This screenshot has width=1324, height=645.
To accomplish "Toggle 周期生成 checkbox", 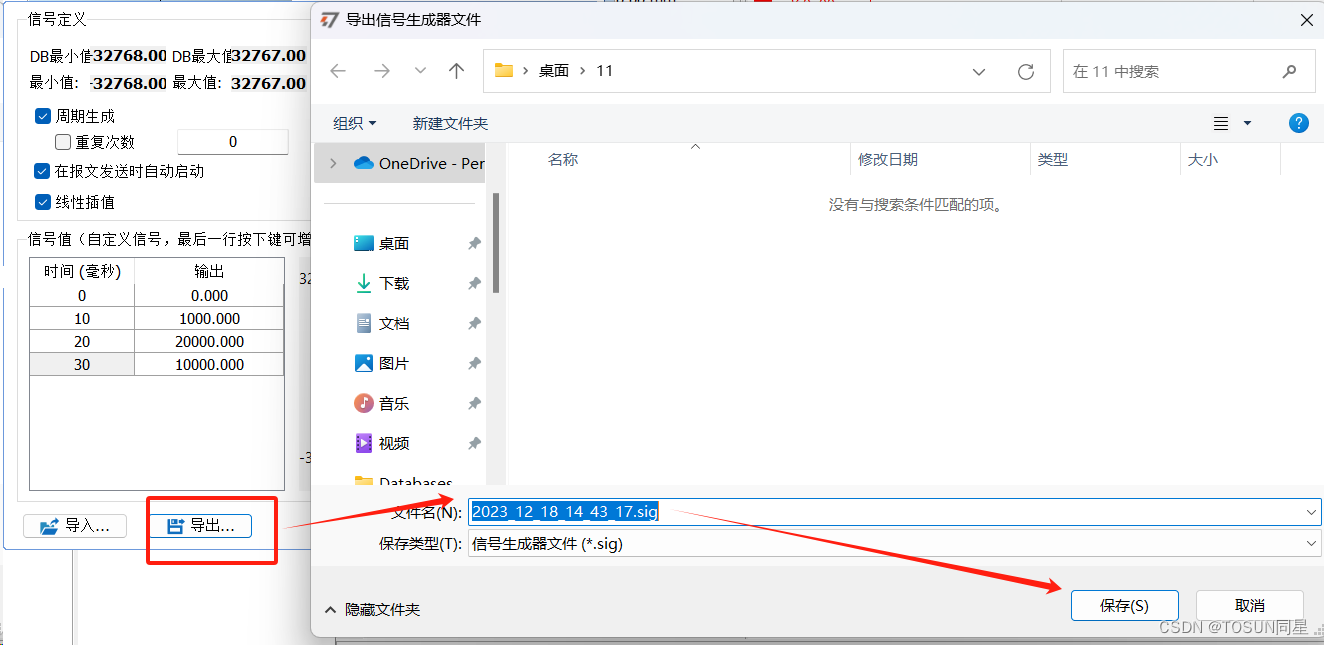I will coord(43,116).
